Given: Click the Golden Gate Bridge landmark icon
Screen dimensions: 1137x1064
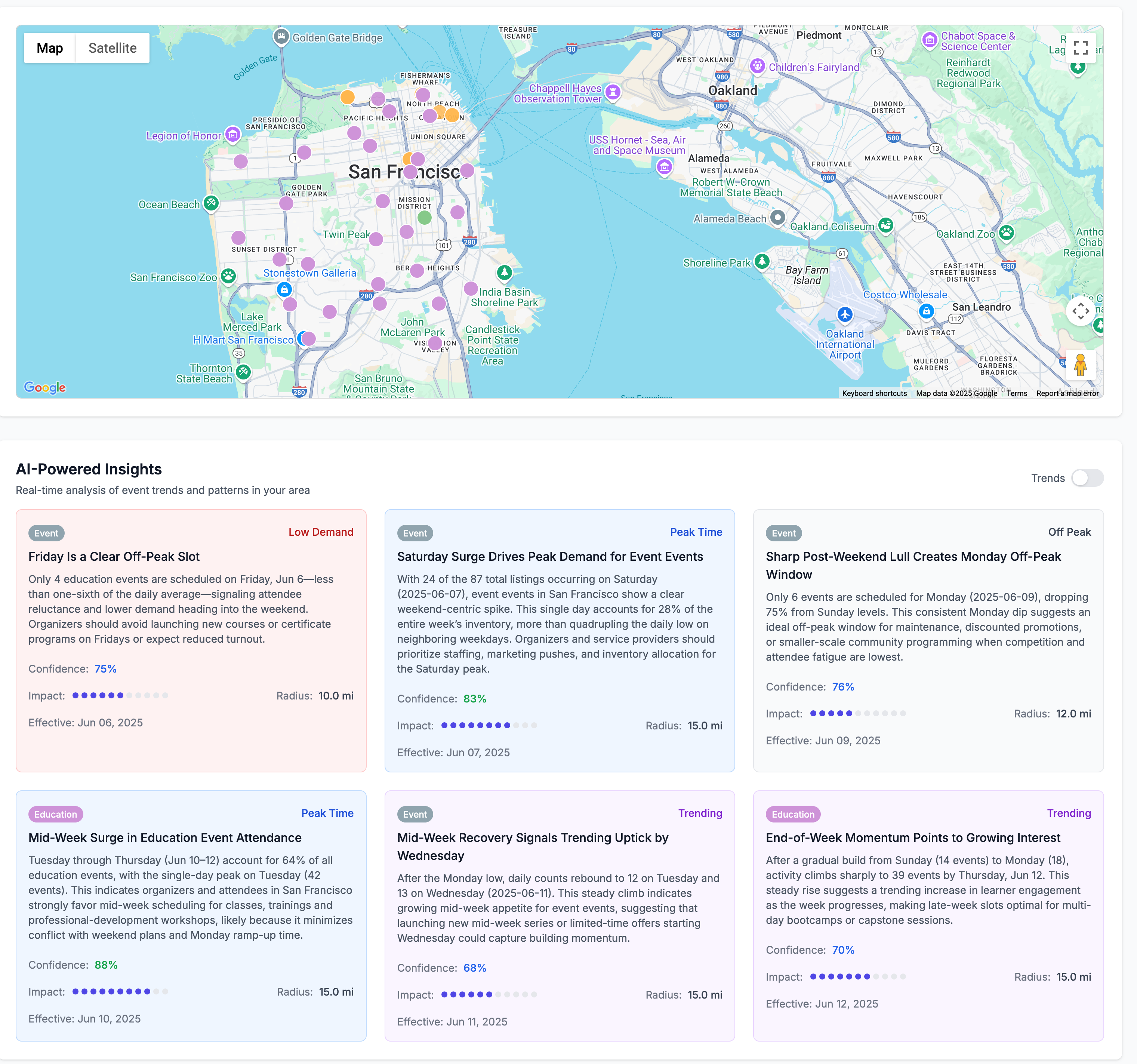Looking at the screenshot, I should coord(281,37).
